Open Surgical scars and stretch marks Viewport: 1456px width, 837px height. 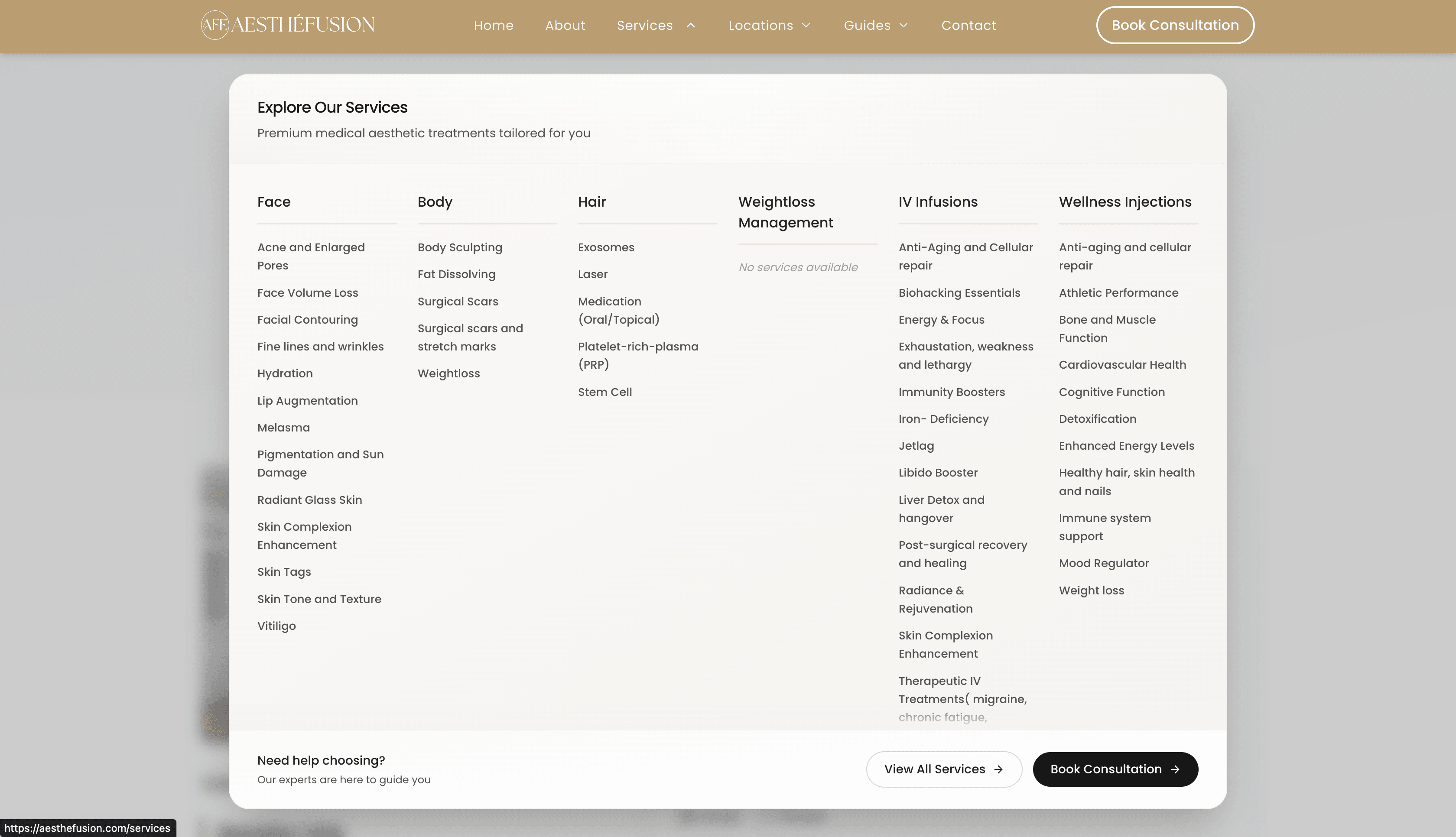click(470, 337)
